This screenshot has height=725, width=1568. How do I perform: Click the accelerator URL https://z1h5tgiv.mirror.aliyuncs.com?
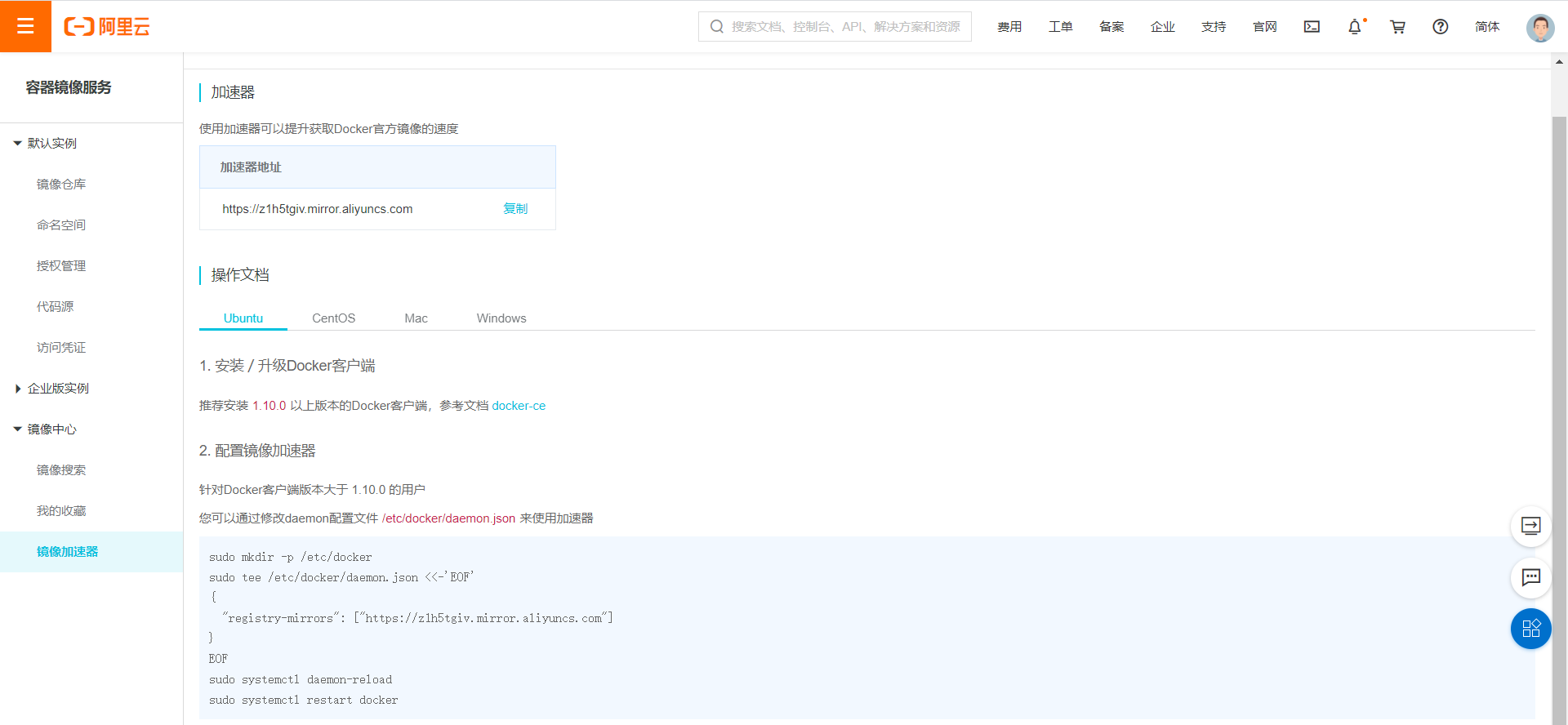click(318, 209)
